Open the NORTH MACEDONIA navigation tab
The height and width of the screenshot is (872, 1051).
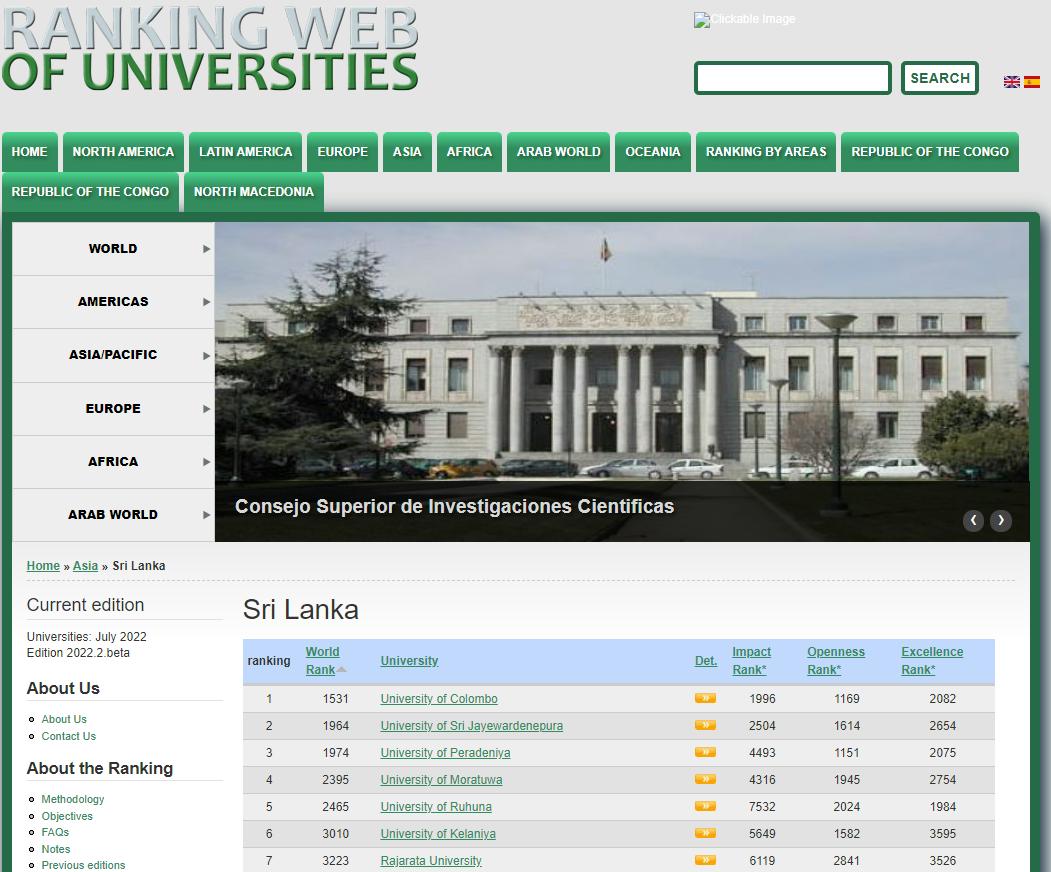(x=253, y=192)
